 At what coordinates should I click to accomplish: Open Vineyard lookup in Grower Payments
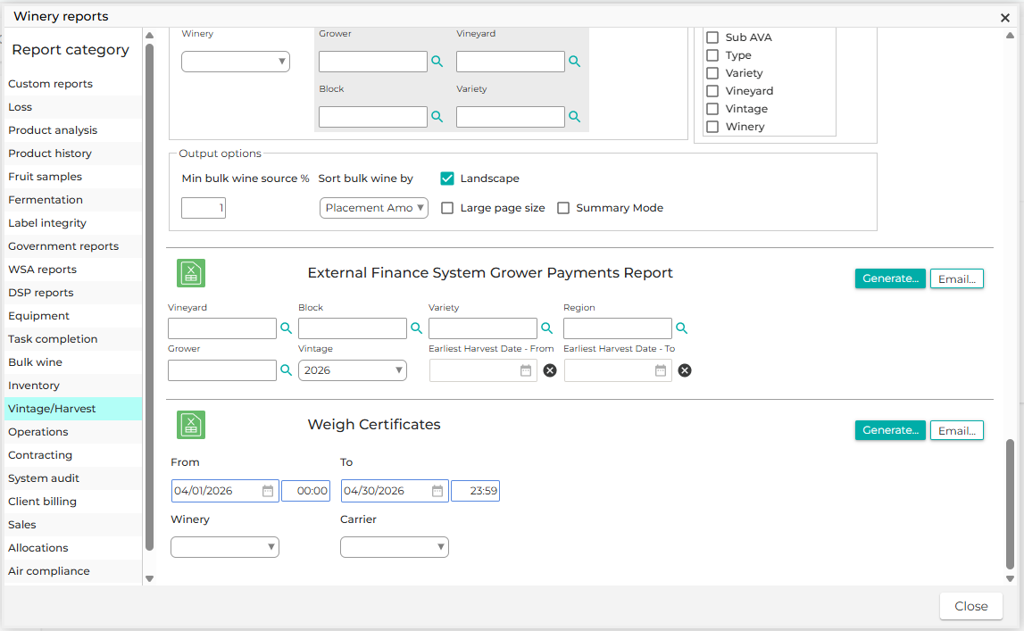pyautogui.click(x=286, y=328)
